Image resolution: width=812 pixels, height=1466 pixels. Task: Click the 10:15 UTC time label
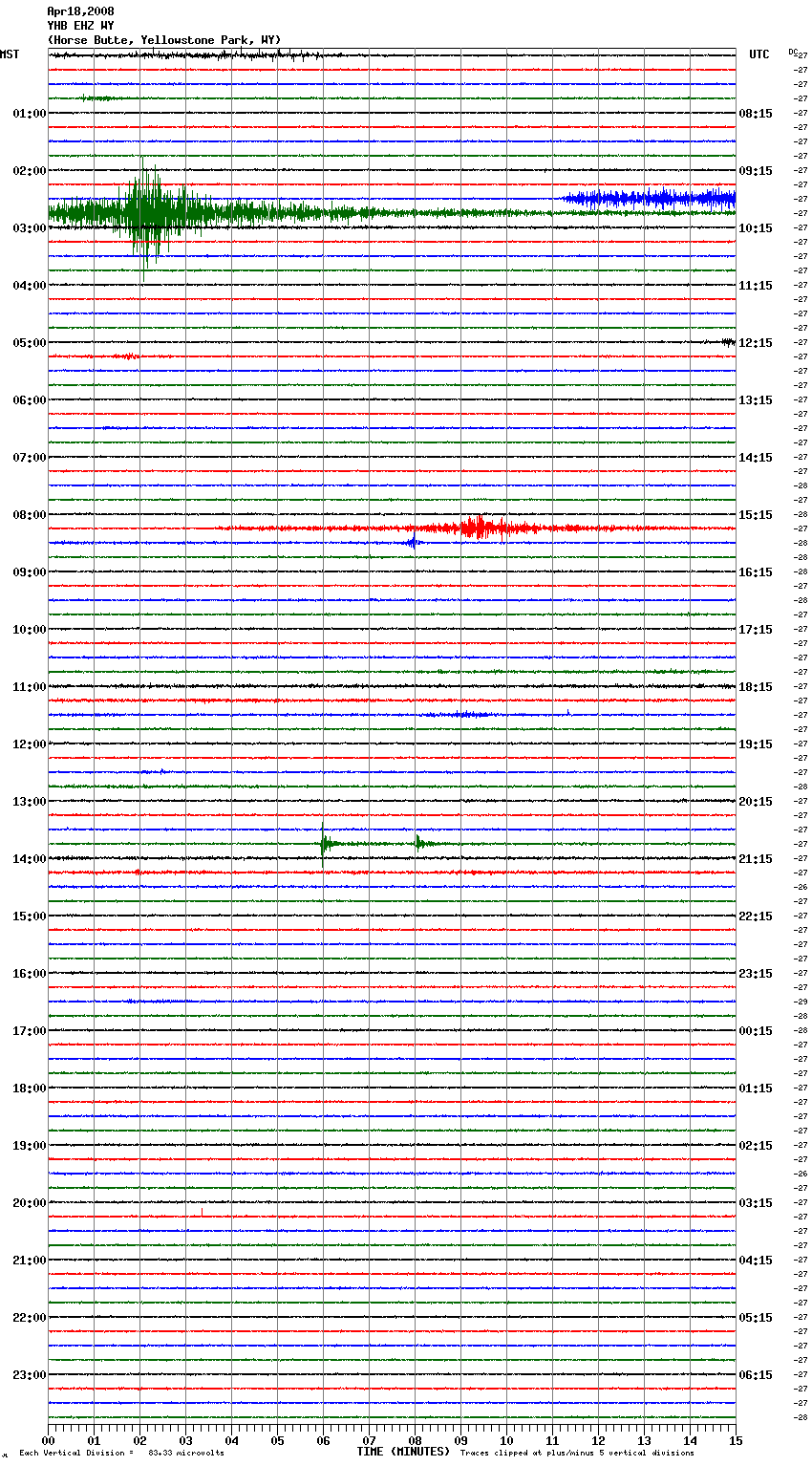pyautogui.click(x=756, y=228)
